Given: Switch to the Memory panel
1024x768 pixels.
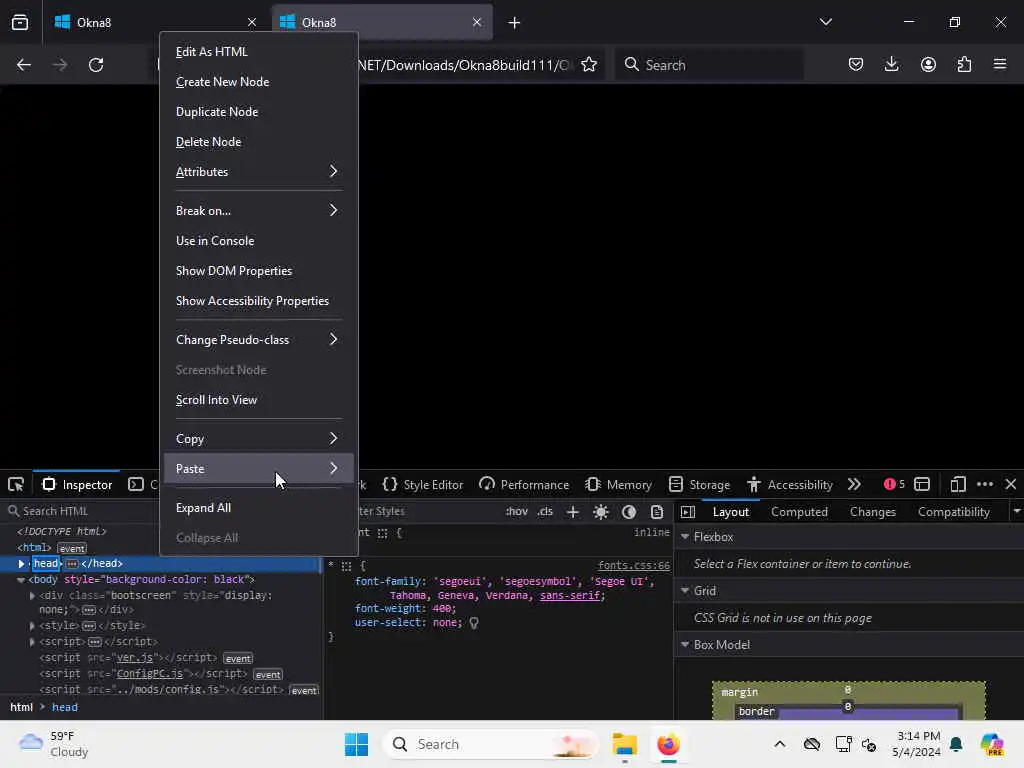Looking at the screenshot, I should (x=618, y=485).
